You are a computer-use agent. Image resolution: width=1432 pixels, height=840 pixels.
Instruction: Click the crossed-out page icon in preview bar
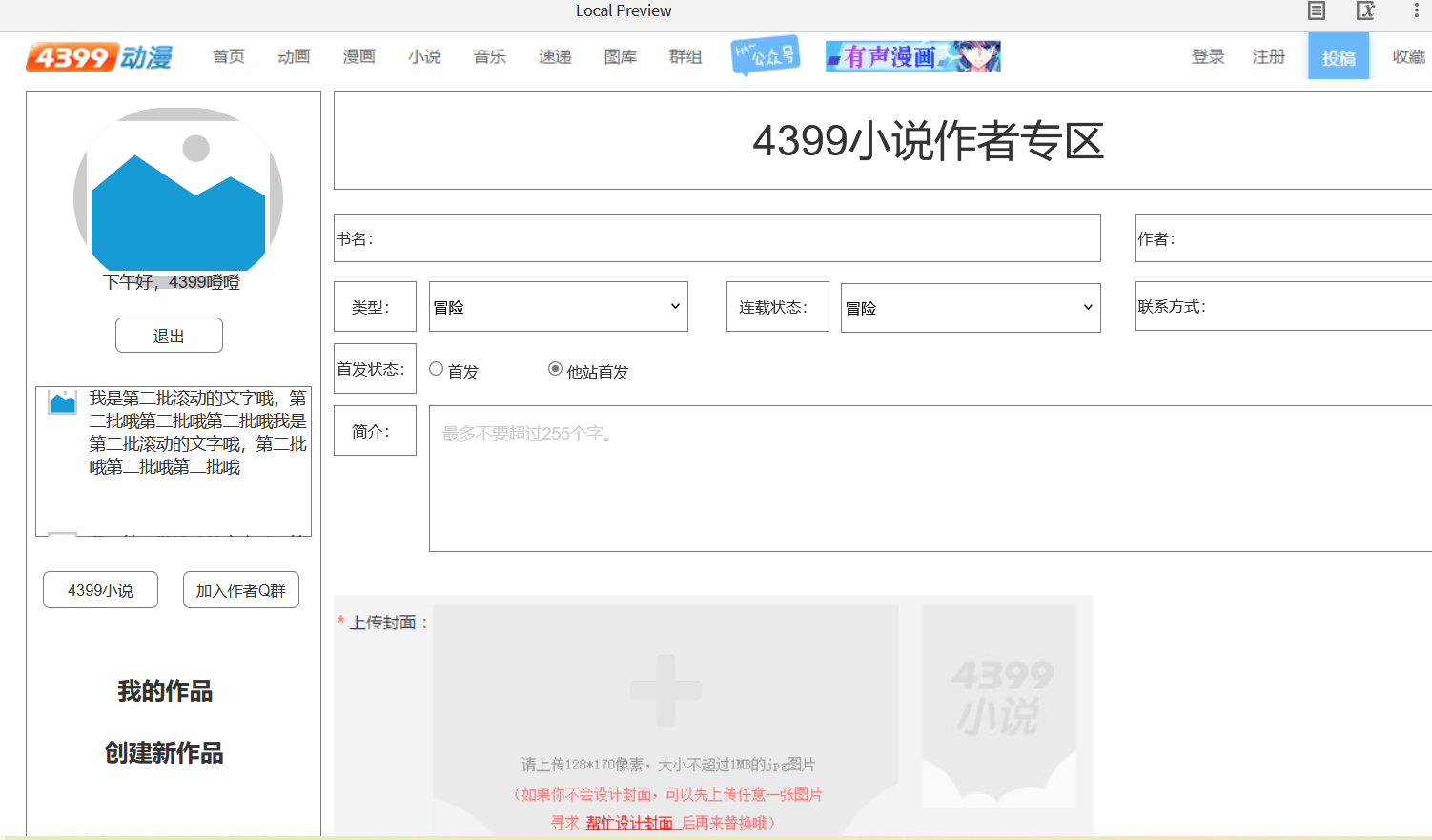(x=1366, y=10)
